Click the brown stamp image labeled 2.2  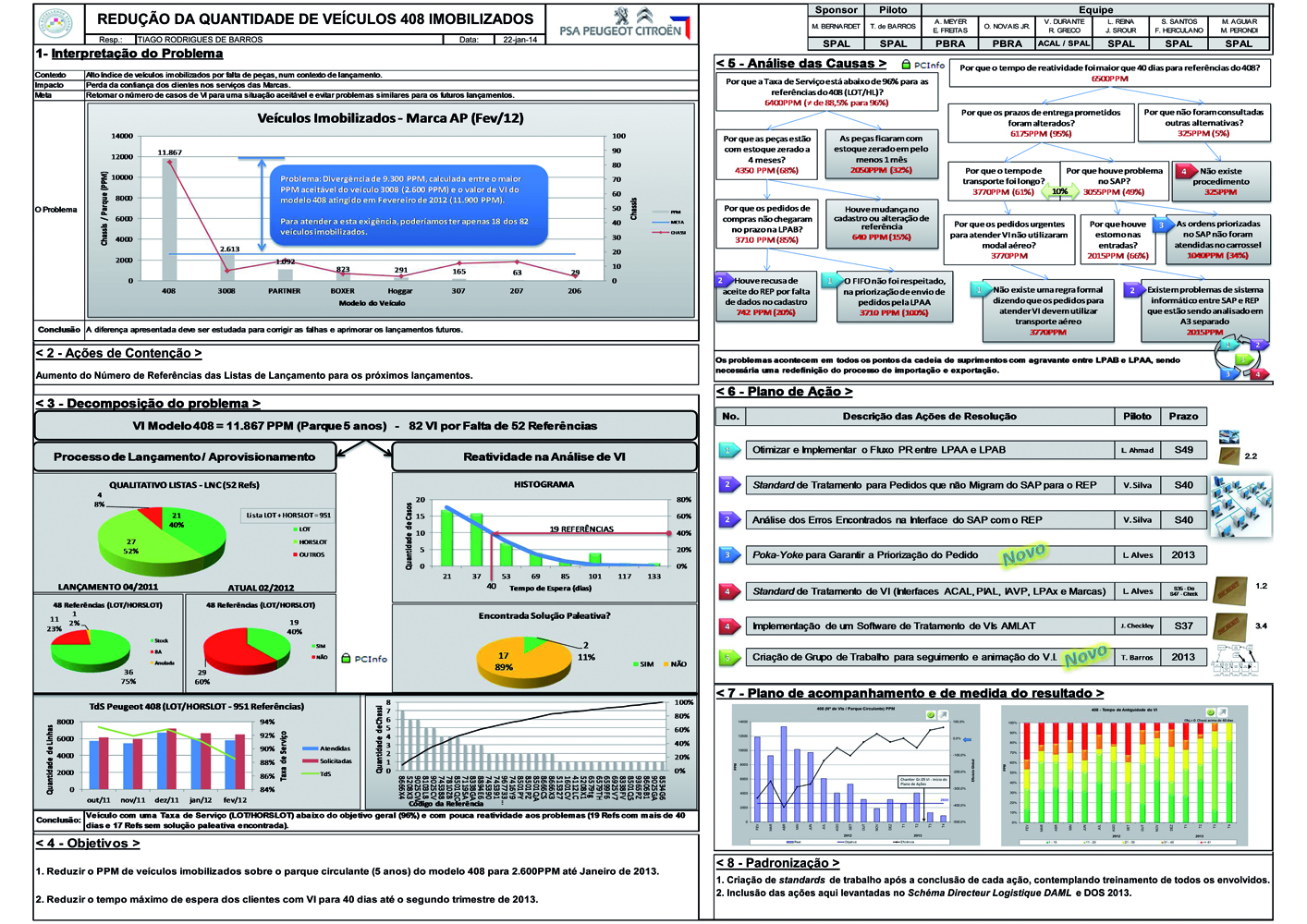tap(1229, 456)
